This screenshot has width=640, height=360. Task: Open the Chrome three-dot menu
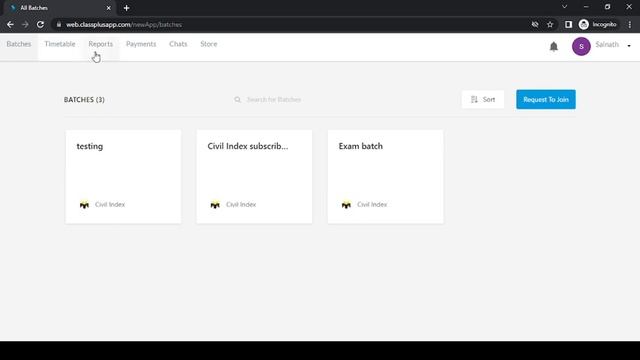[630, 24]
